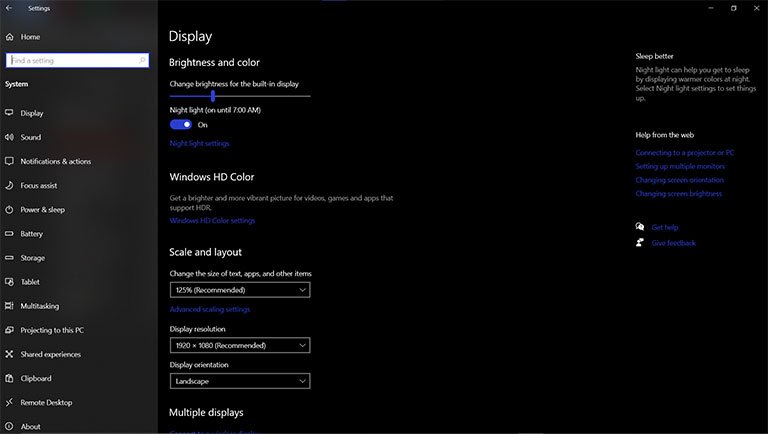The height and width of the screenshot is (434, 768).
Task: Select Clipboard in the sidebar
Action: (x=36, y=378)
